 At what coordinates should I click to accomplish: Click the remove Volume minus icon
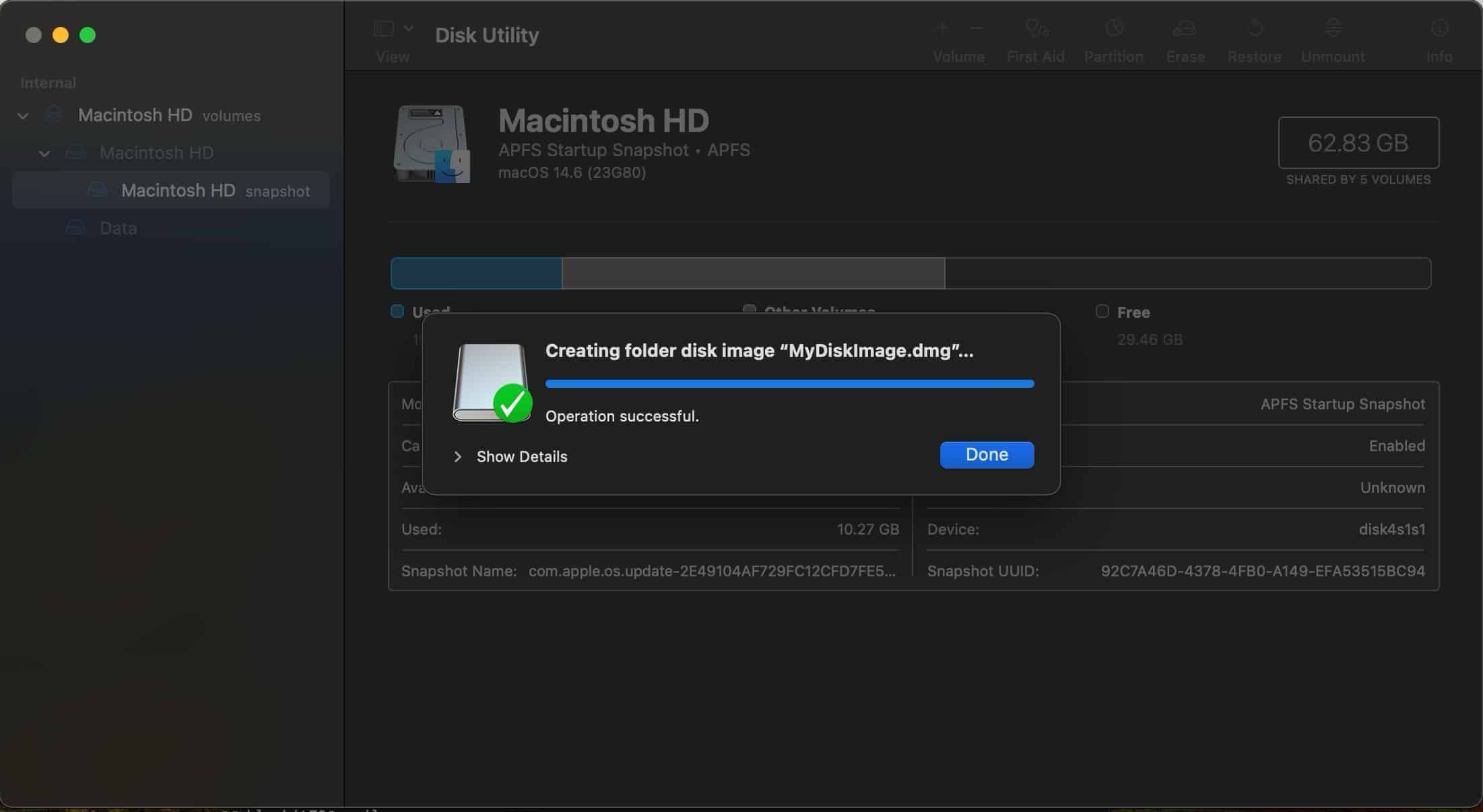pos(977,28)
